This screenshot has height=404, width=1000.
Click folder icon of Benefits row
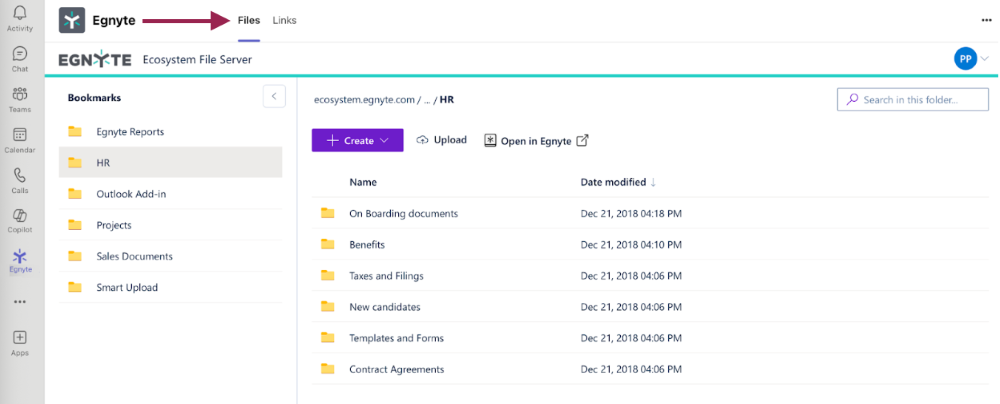[328, 244]
